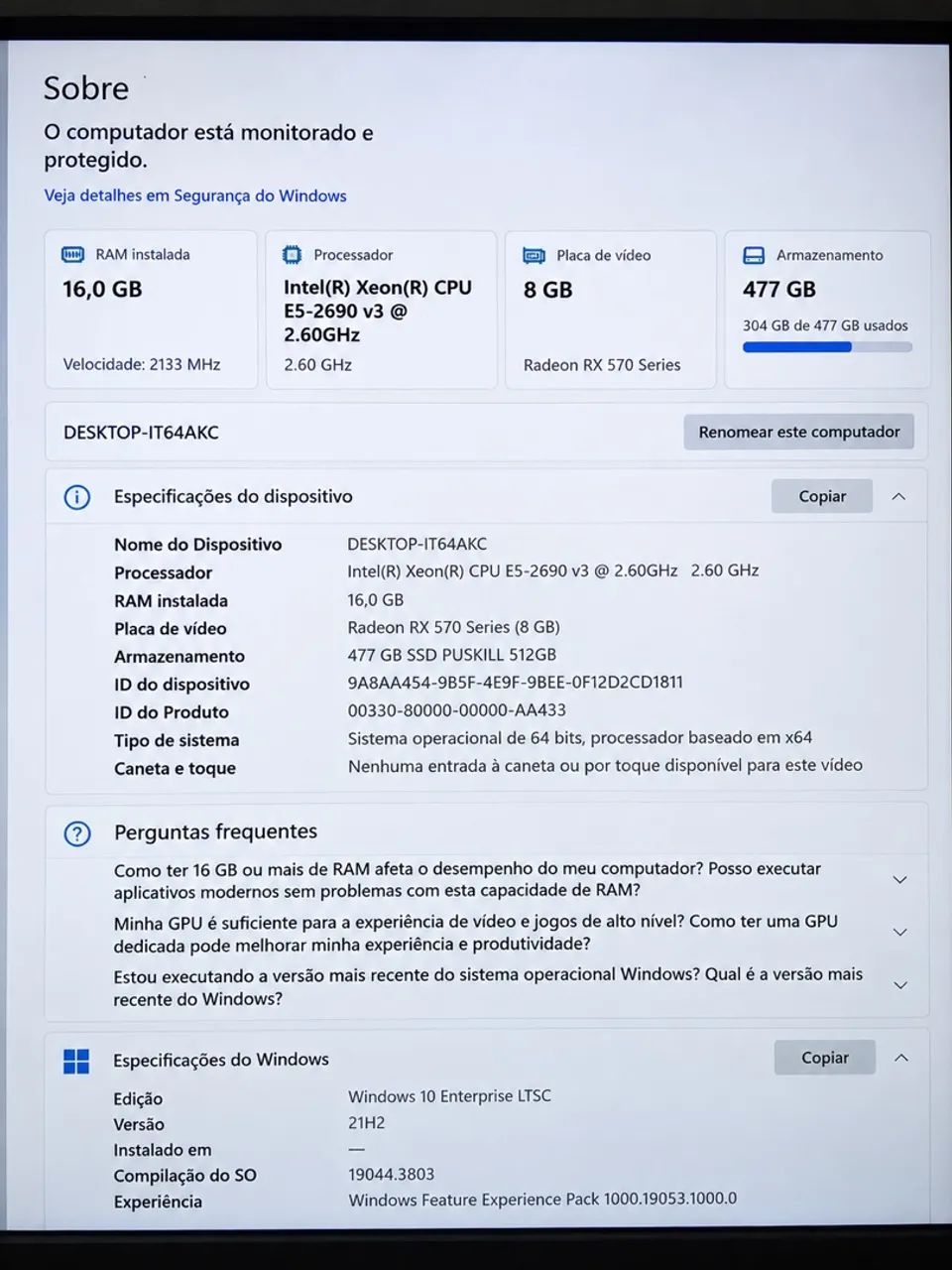Select the Perguntas frequentes section header

coord(215,832)
